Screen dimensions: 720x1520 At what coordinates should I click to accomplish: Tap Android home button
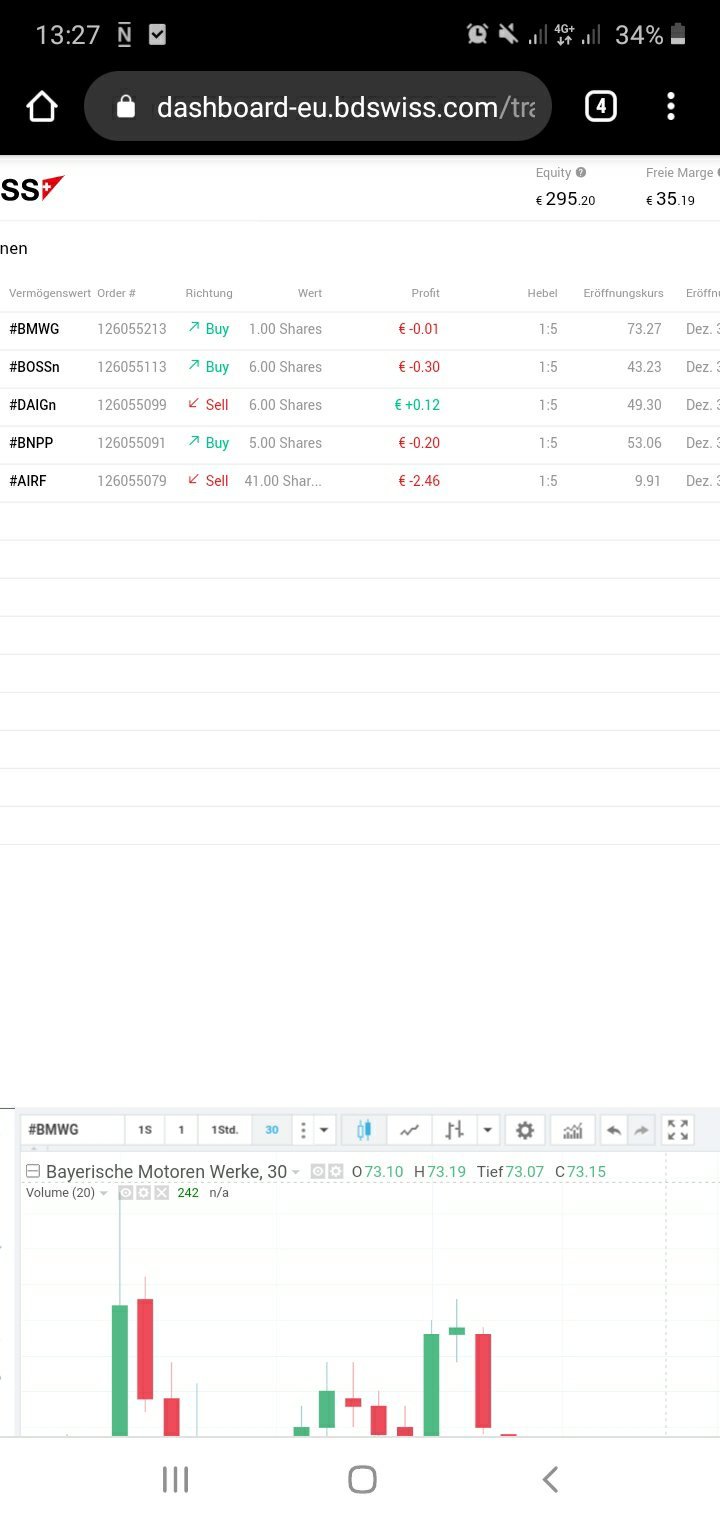(362, 1480)
